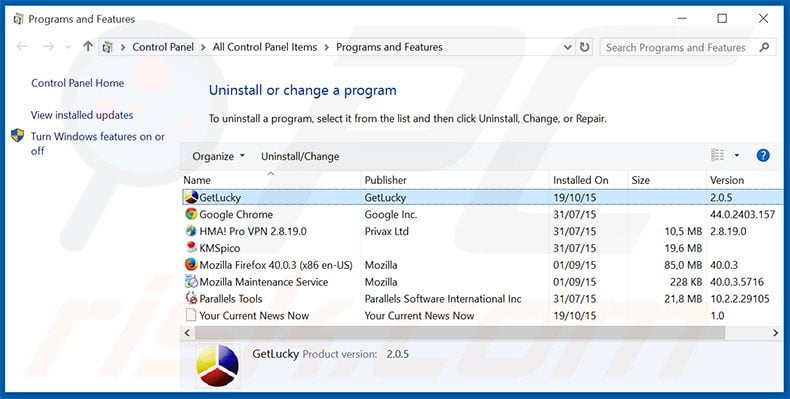Select the KMSpico entry
This screenshot has width=790, height=399.
point(220,248)
